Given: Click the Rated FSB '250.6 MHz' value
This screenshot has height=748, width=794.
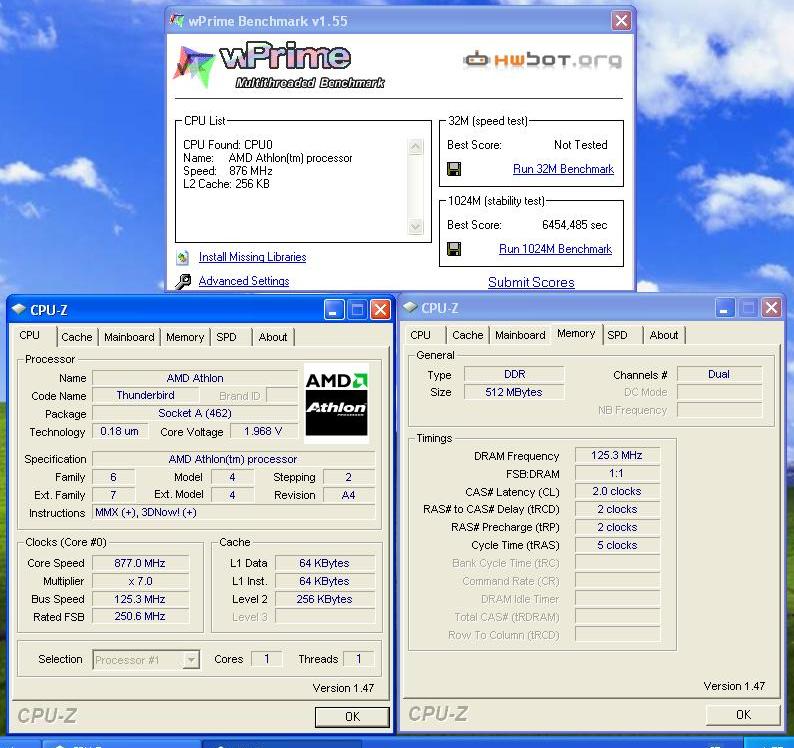Looking at the screenshot, I should [140, 616].
